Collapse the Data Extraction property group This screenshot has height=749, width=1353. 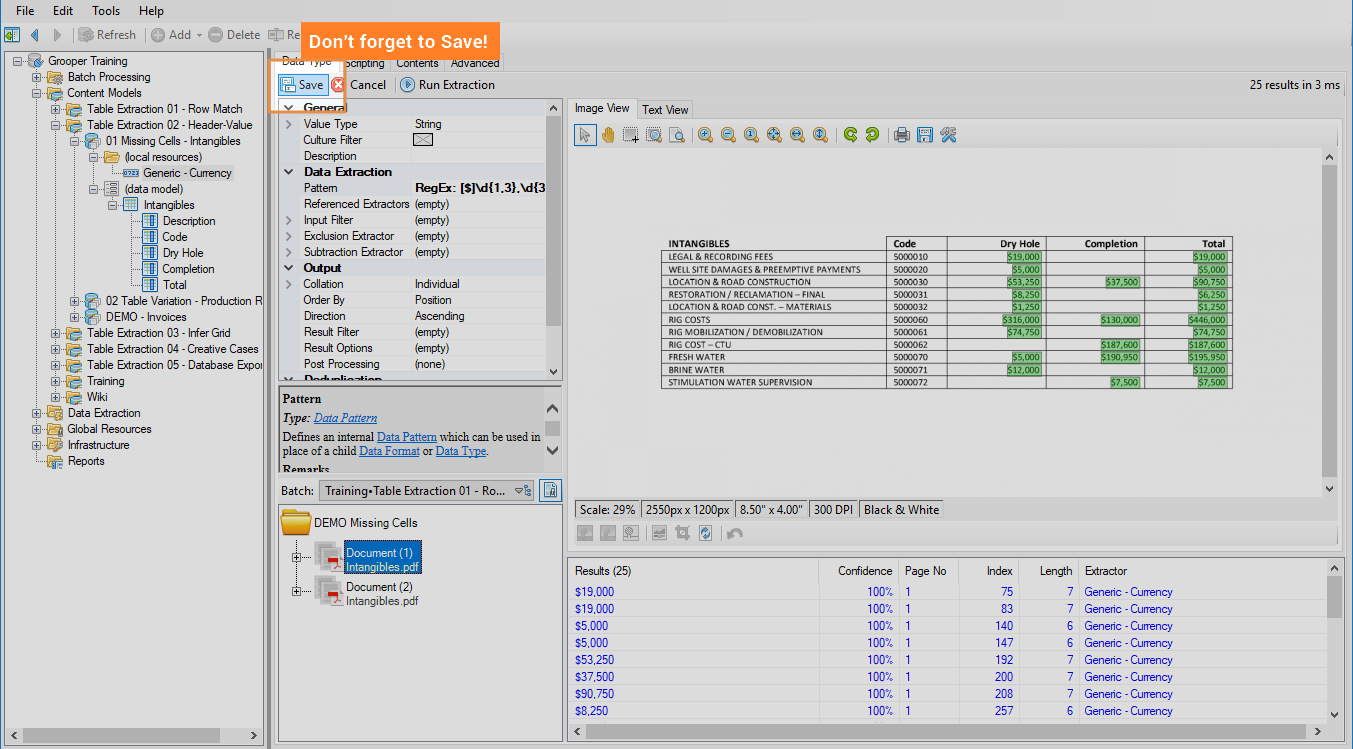289,172
